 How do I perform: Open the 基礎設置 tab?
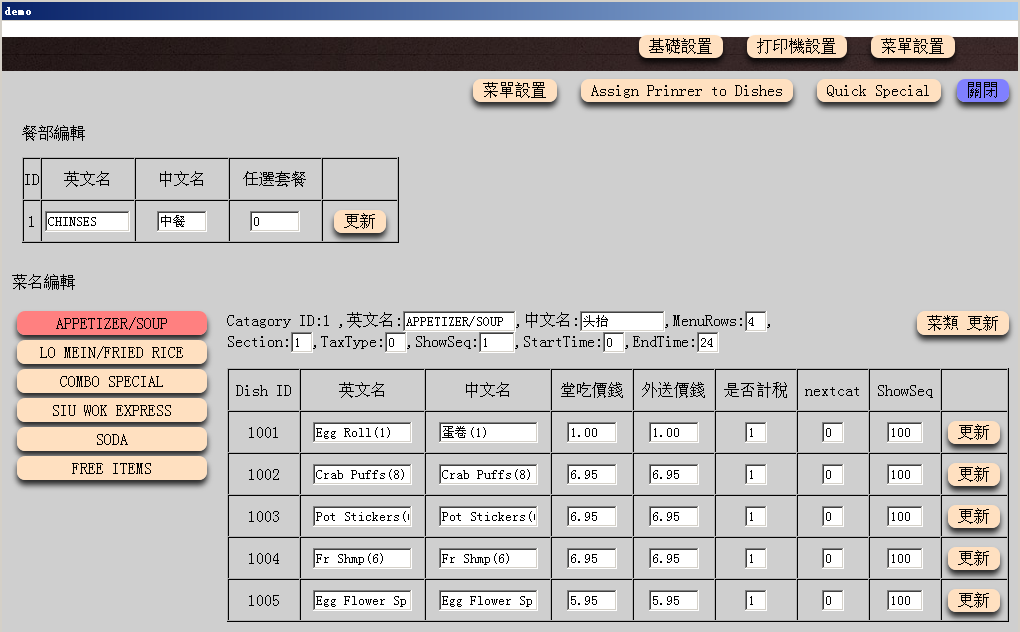pyautogui.click(x=680, y=47)
